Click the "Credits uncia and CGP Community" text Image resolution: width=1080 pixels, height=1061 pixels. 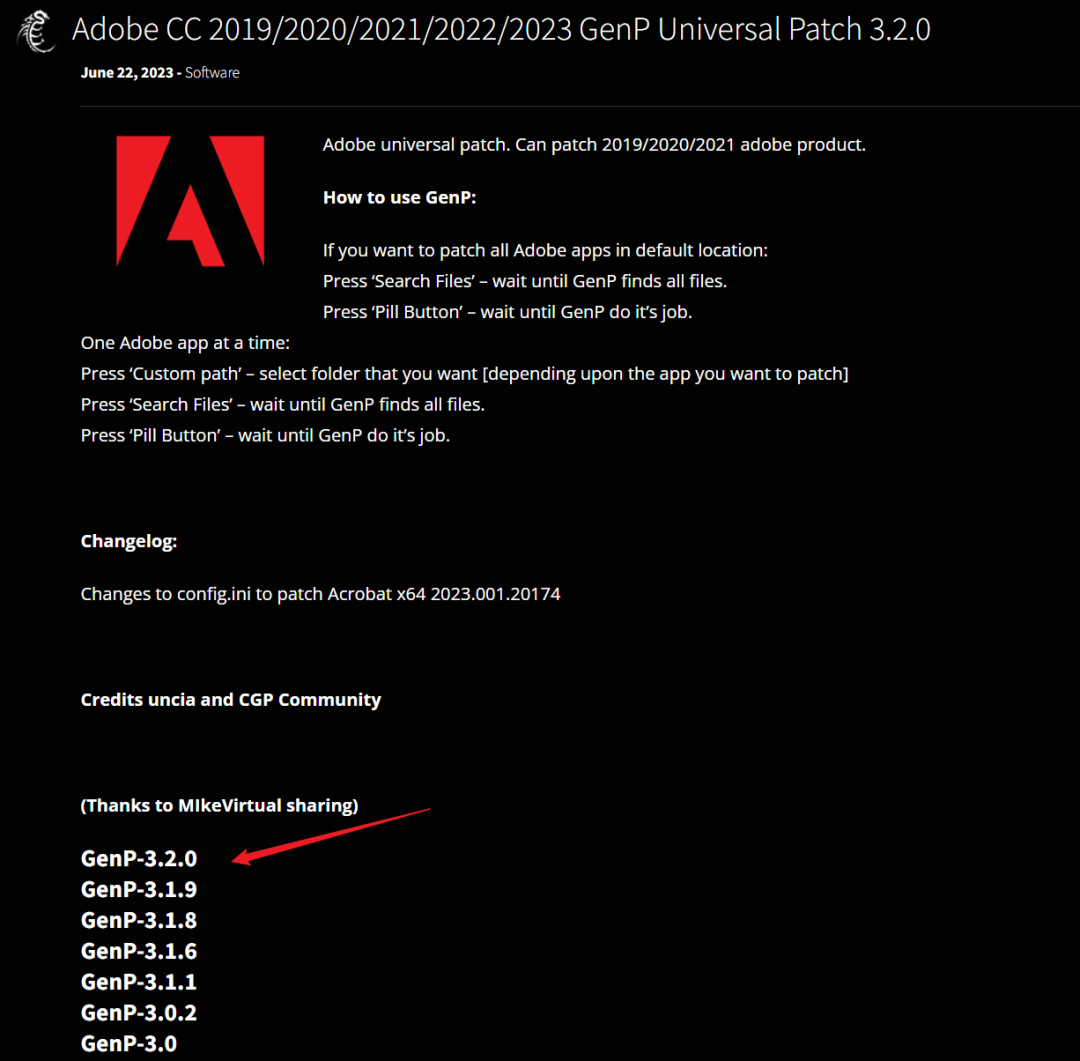click(231, 700)
